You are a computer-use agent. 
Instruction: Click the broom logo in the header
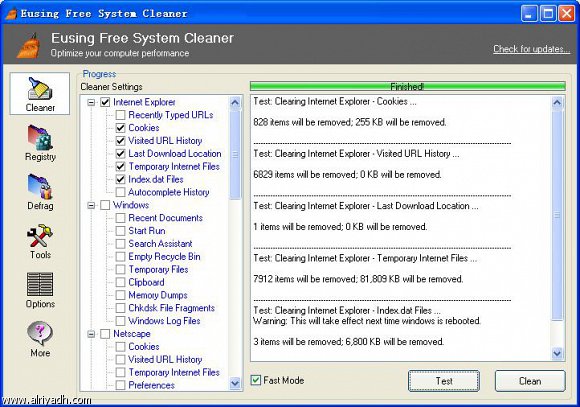pos(28,46)
